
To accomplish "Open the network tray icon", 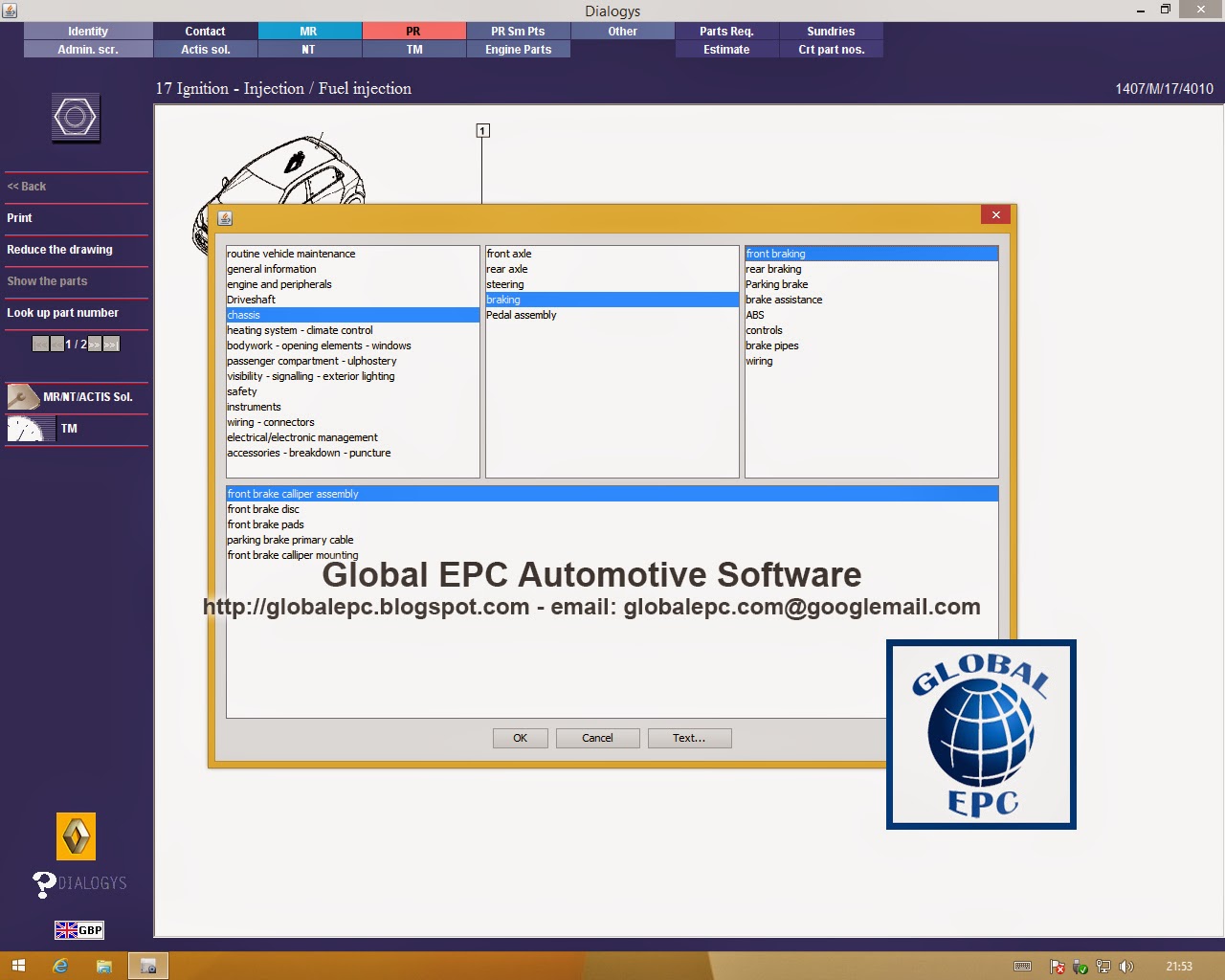I will (1103, 967).
